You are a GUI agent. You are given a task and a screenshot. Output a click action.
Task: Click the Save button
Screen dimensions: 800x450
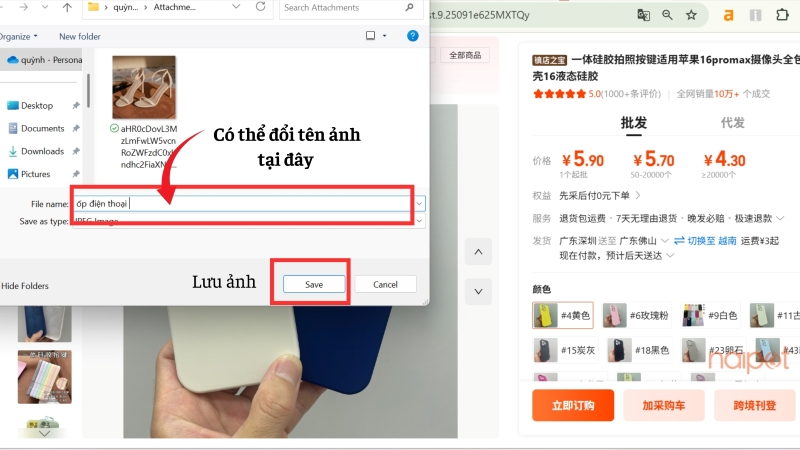coord(314,284)
